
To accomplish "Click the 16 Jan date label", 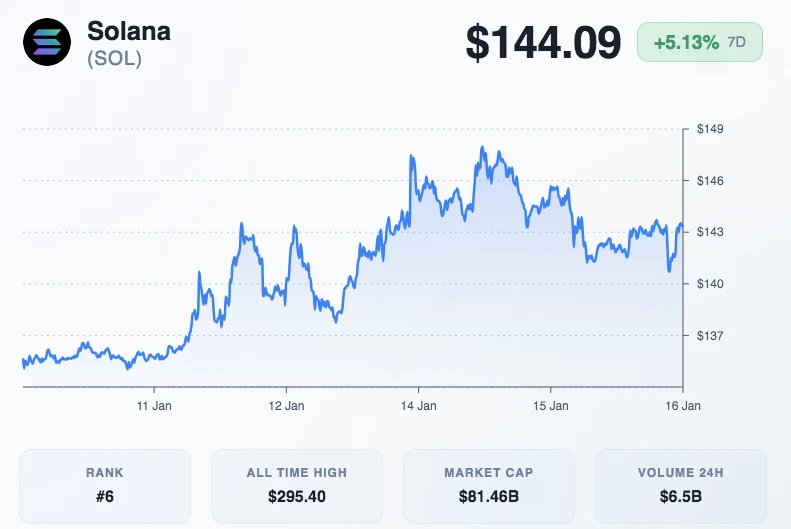I will [x=683, y=406].
